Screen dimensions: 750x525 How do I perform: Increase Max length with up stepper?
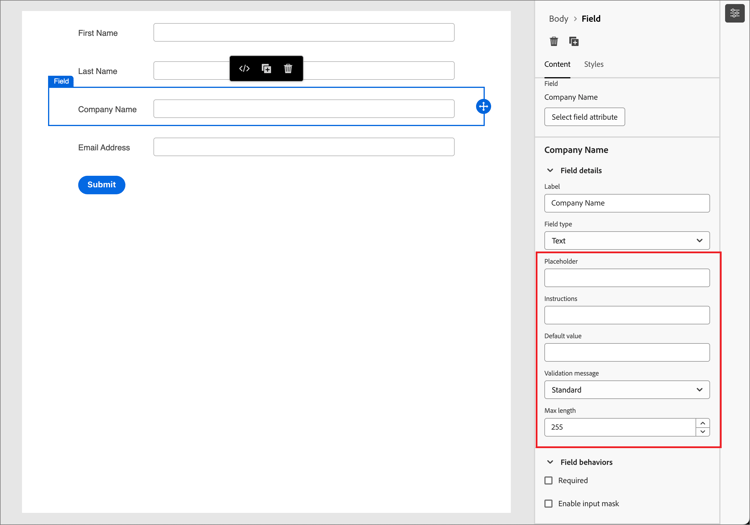pyautogui.click(x=702, y=423)
